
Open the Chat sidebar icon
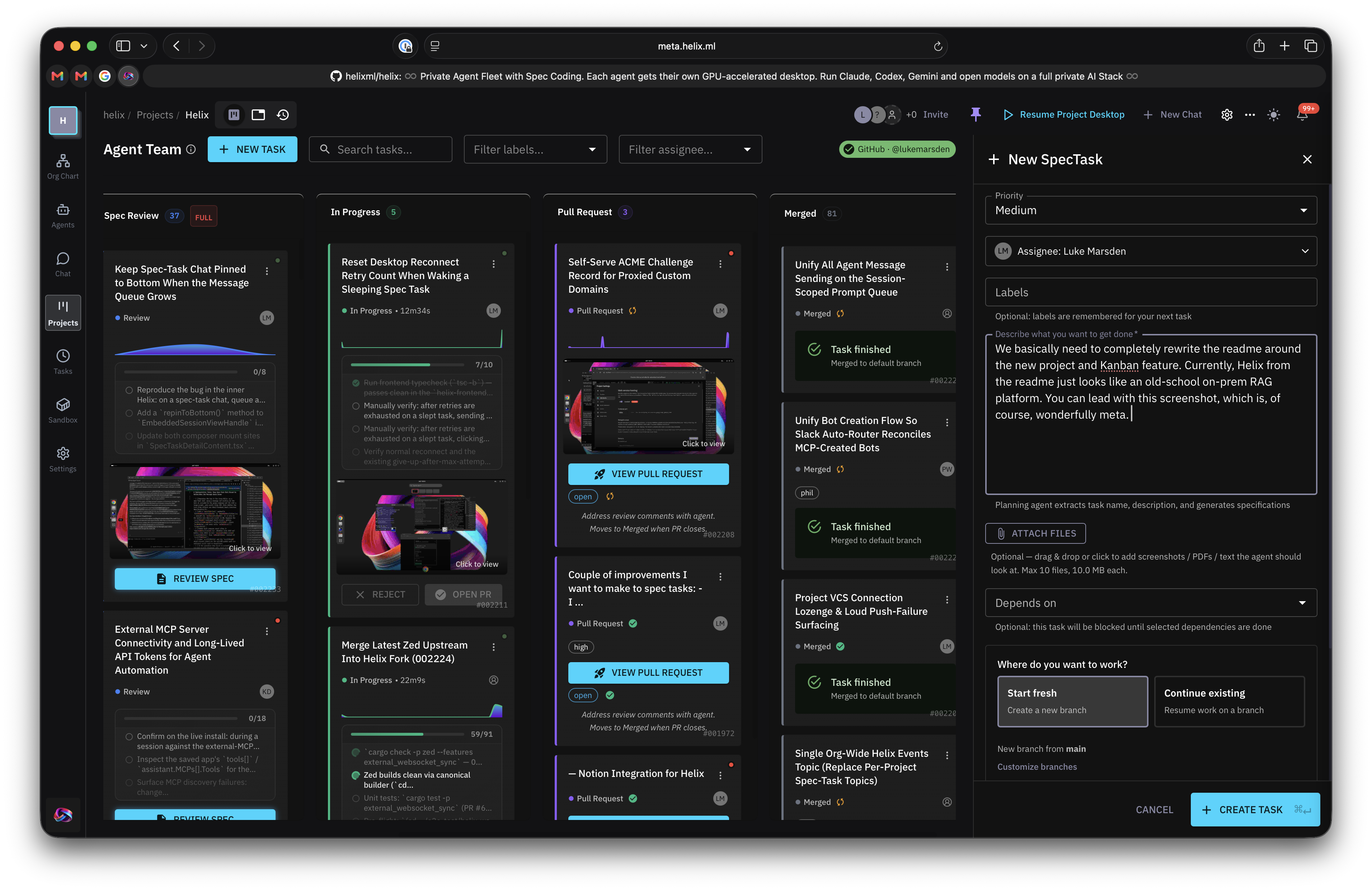point(63,264)
